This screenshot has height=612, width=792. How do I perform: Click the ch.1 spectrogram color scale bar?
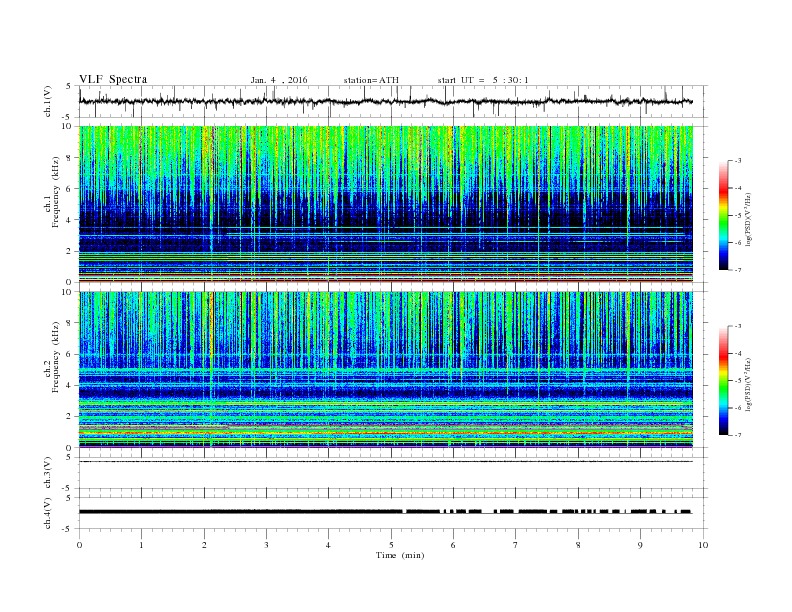[x=723, y=216]
